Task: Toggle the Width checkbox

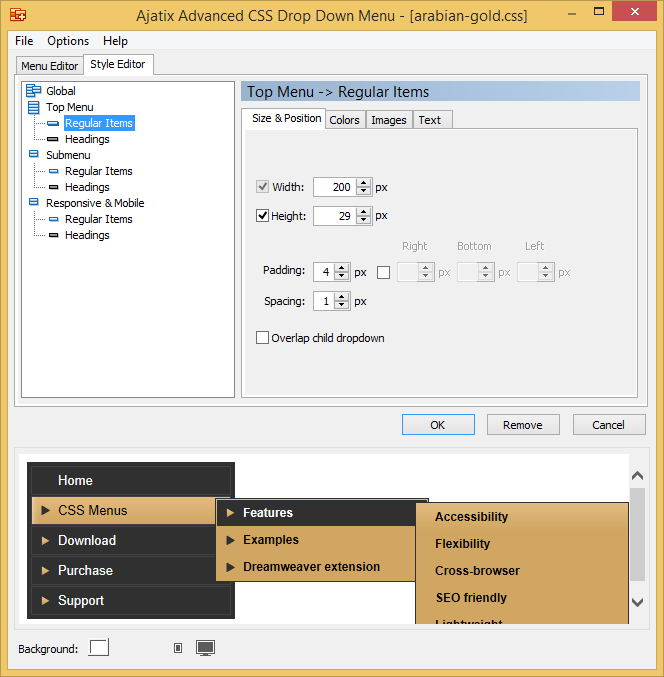Action: 262,187
